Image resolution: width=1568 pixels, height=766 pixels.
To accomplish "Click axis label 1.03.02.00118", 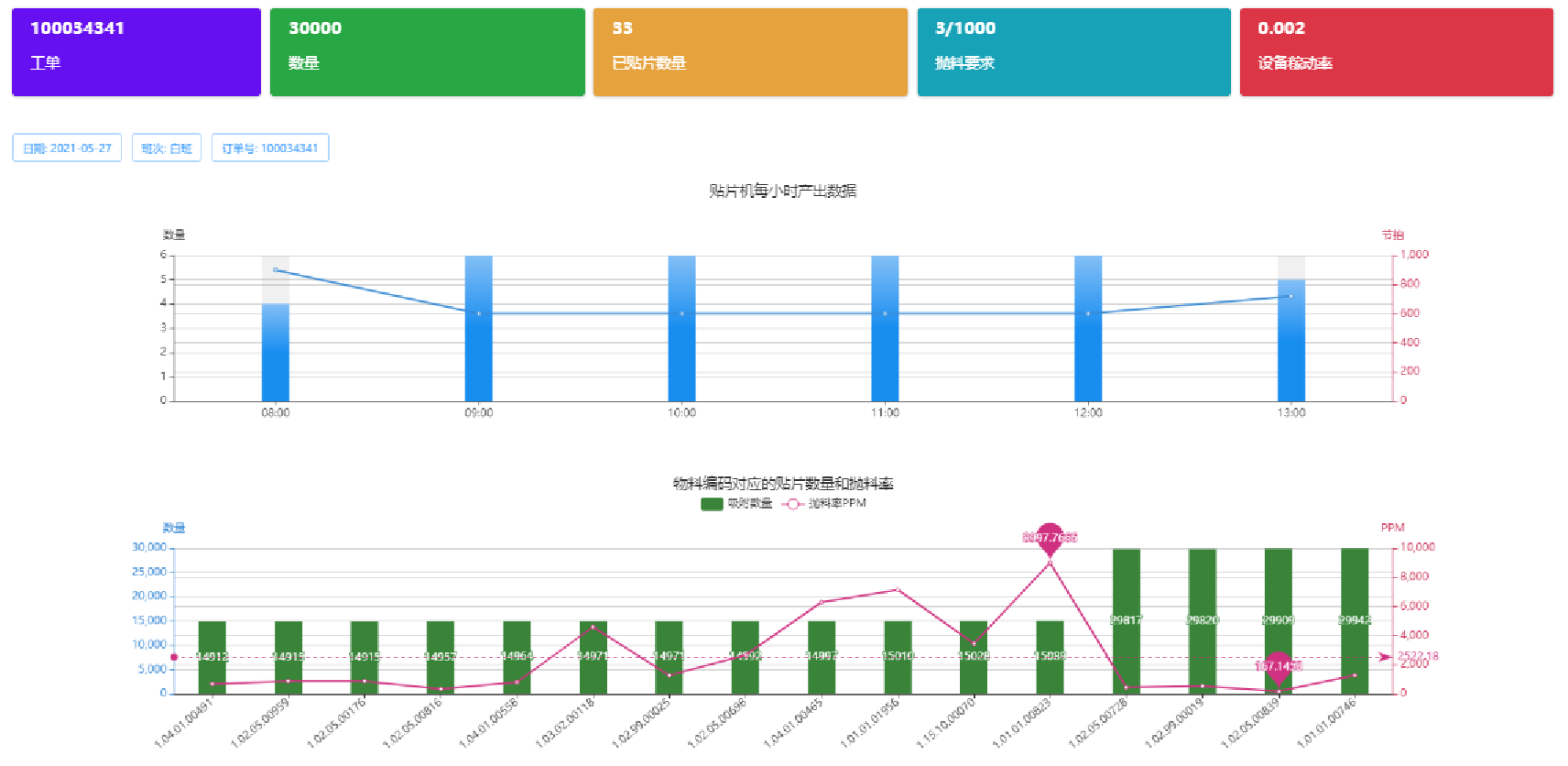I will click(565, 723).
